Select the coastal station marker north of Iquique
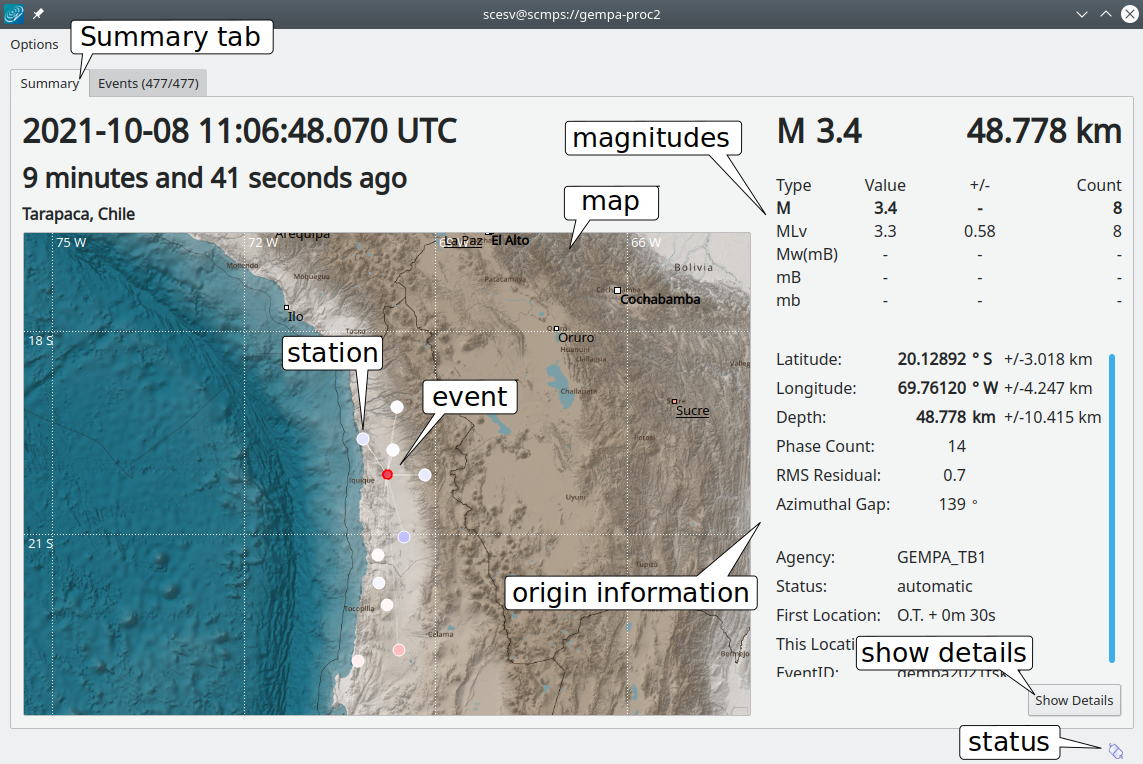The width and height of the screenshot is (1143, 764). tap(363, 439)
